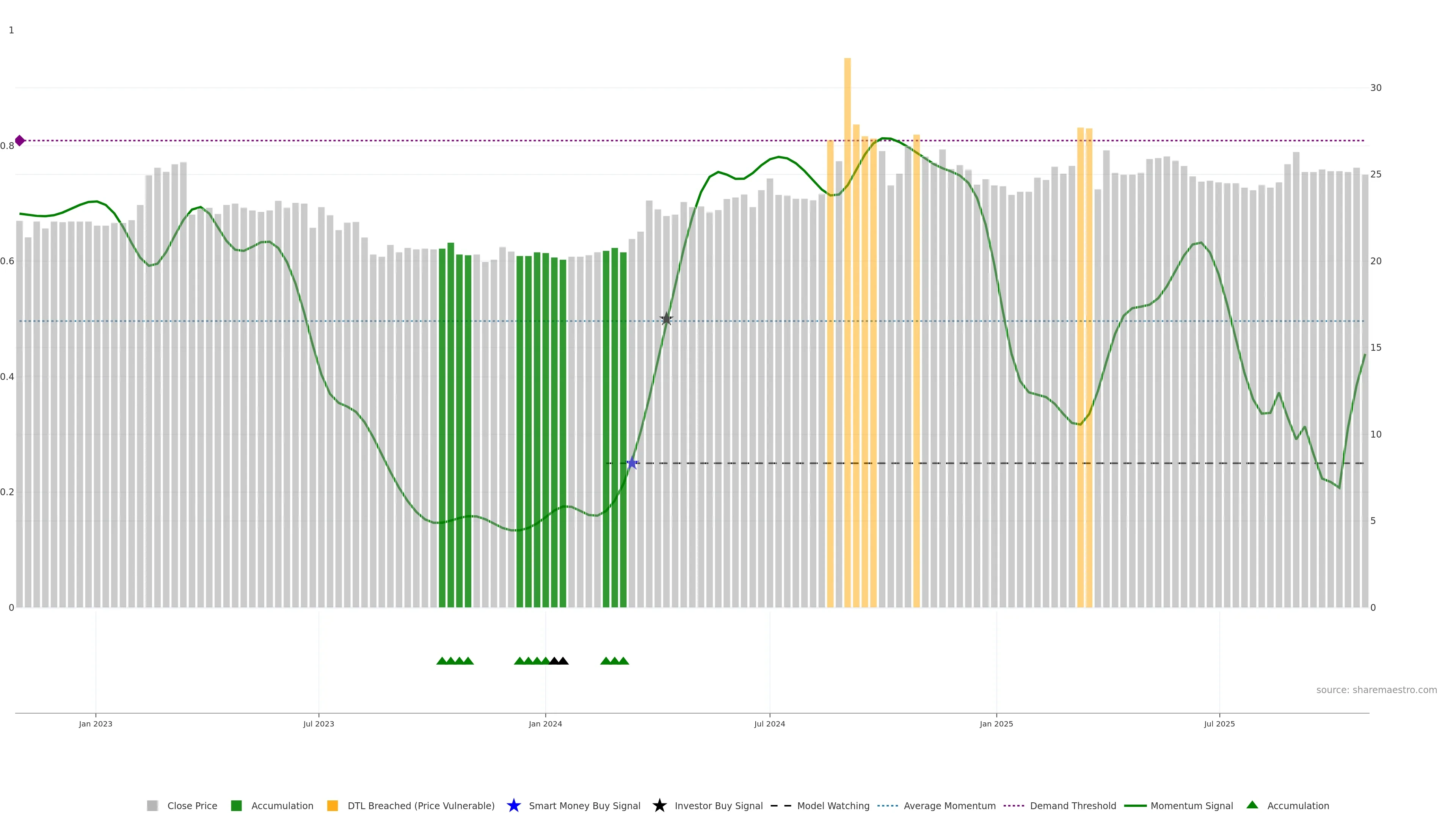This screenshot has height=819, width=1456.
Task: Click the Jan 2024 x-axis label
Action: coord(545,723)
